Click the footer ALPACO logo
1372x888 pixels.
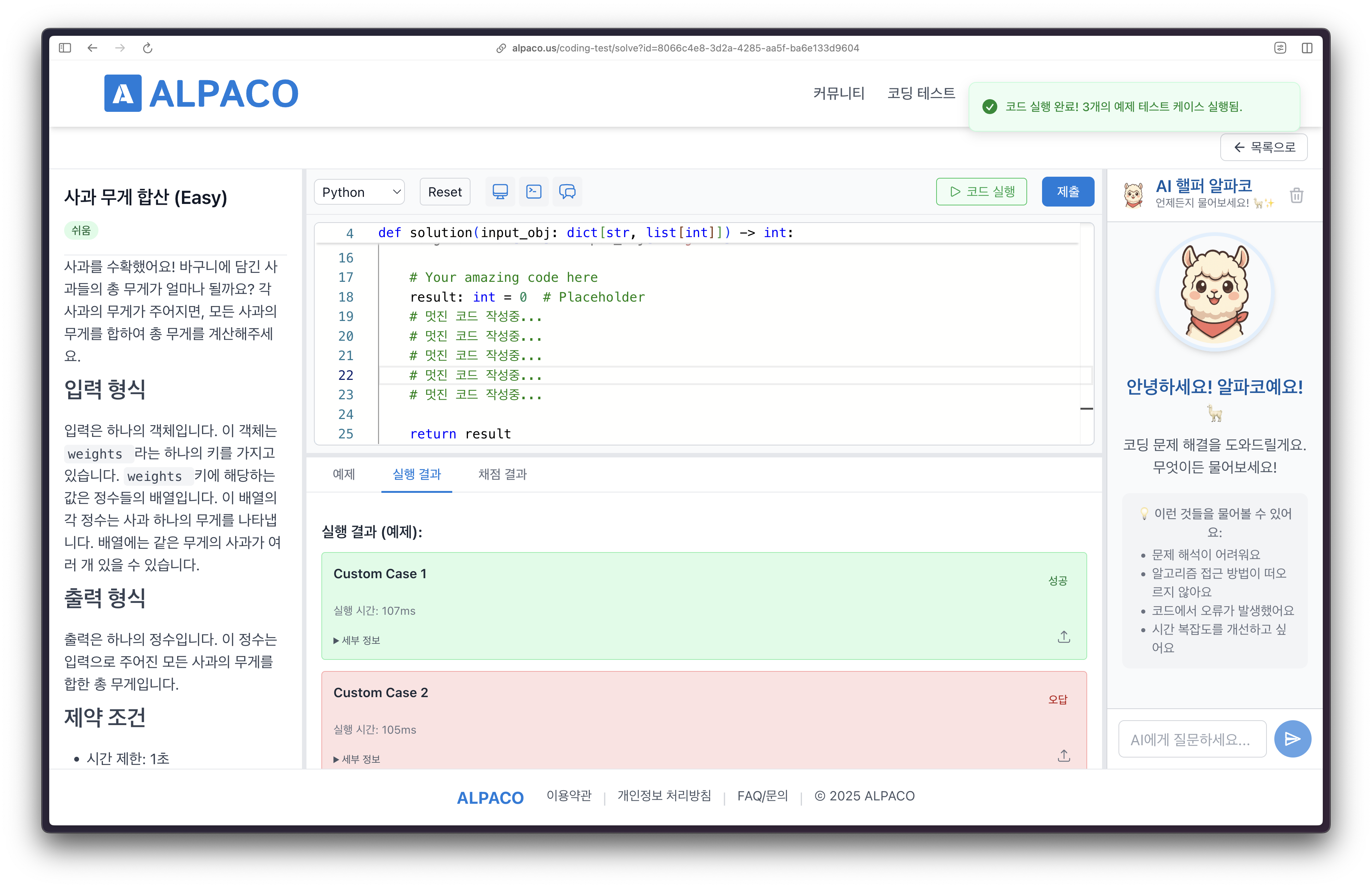tap(490, 797)
